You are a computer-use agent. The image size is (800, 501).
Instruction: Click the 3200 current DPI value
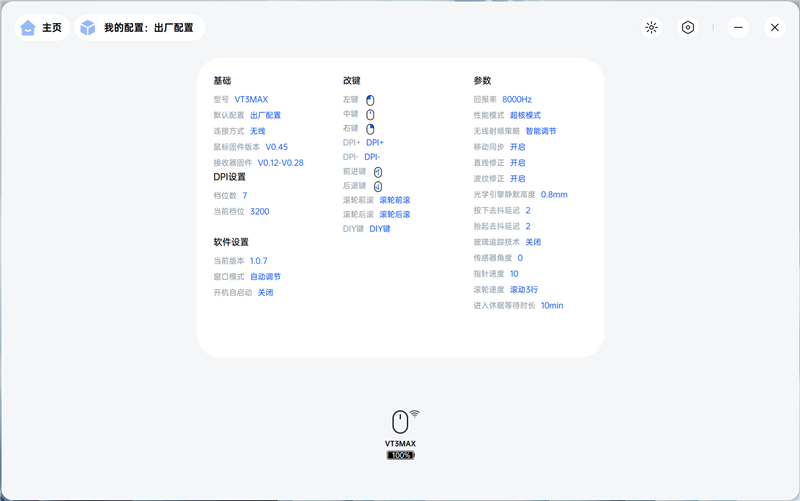tap(260, 211)
